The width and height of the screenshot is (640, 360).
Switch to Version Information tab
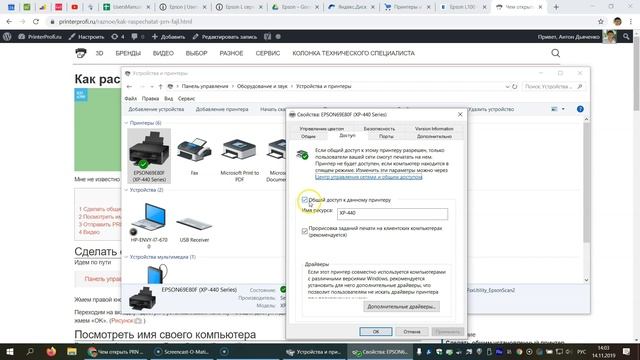[x=434, y=129]
